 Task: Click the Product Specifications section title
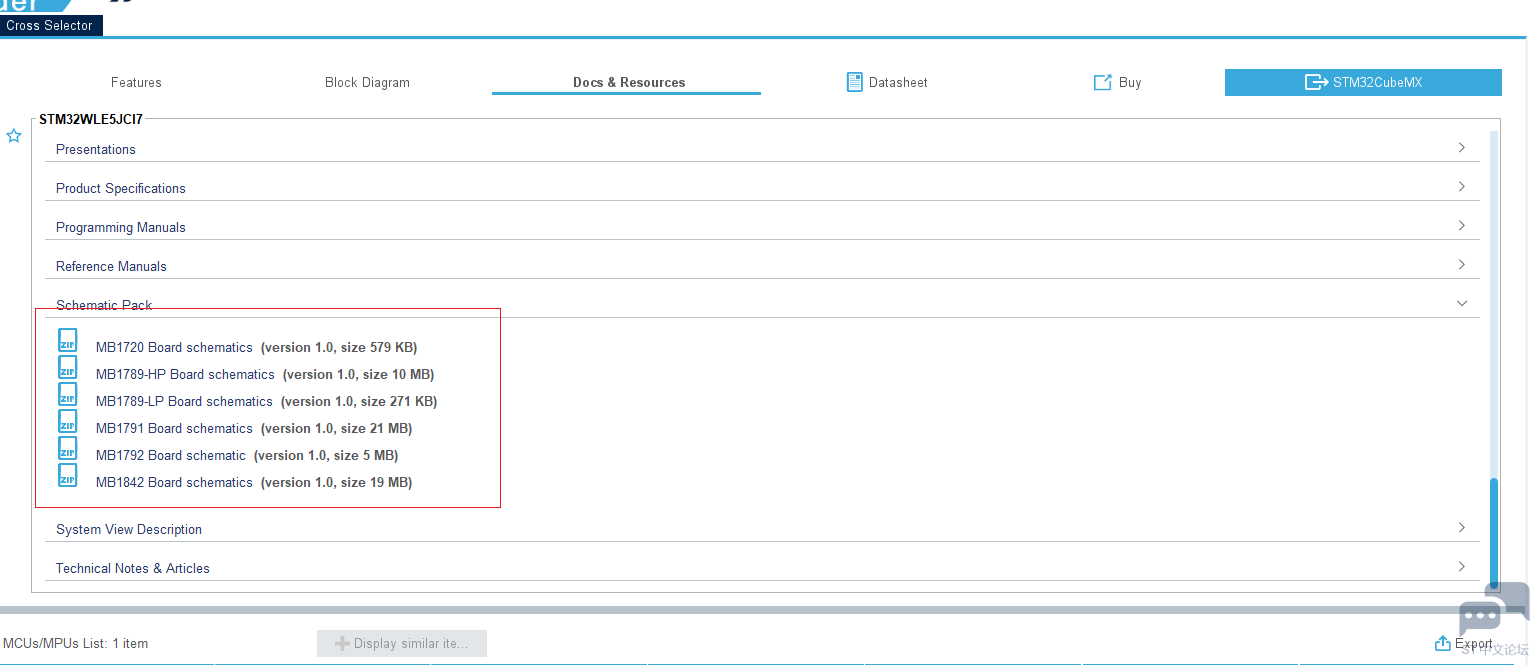pyautogui.click(x=121, y=188)
